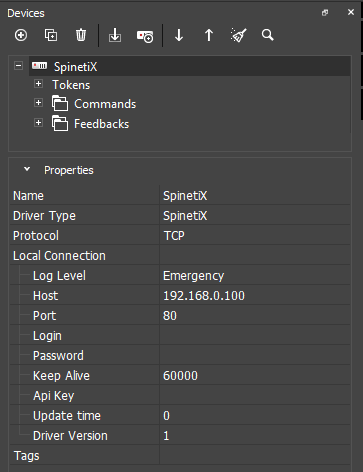
Task: Select Feedbacks in the tree
Action: pyautogui.click(x=101, y=124)
